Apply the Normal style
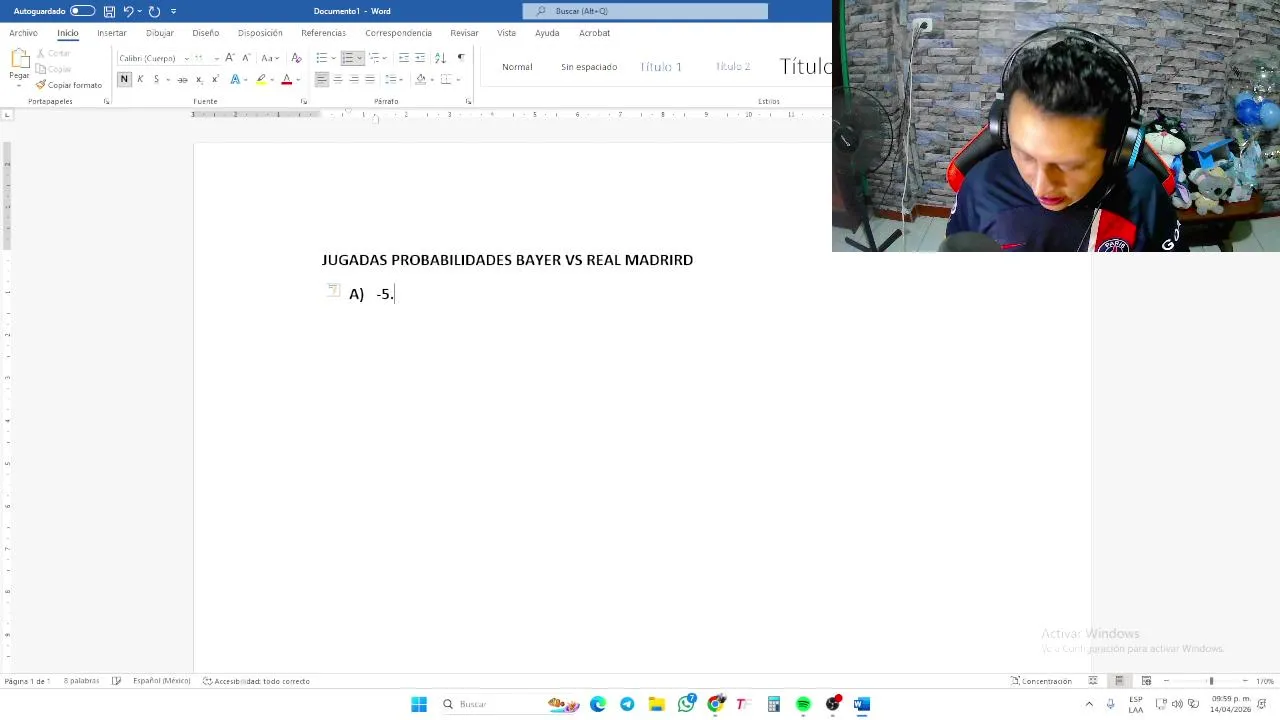This screenshot has width=1280, height=720. (x=517, y=67)
